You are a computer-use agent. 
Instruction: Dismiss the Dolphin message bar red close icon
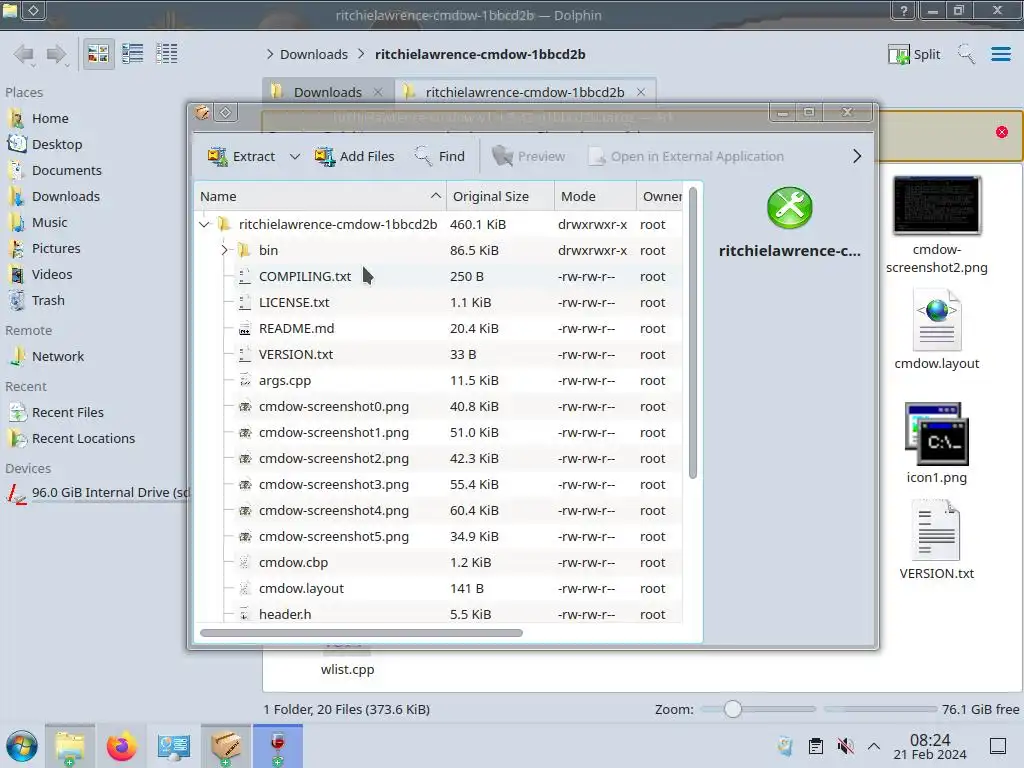(1002, 132)
